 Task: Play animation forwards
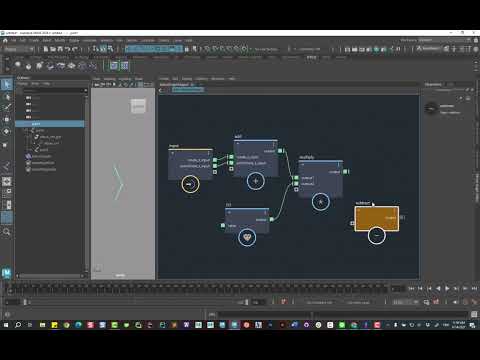(447, 288)
